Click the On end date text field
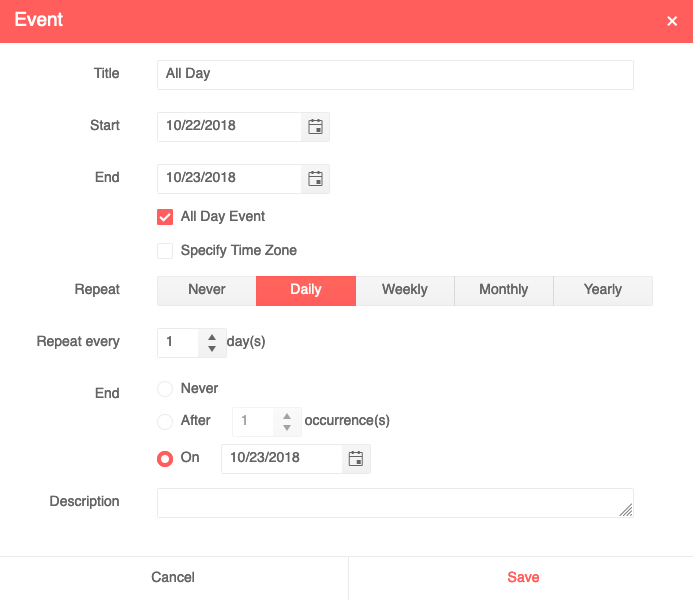693x600 pixels. [x=282, y=459]
